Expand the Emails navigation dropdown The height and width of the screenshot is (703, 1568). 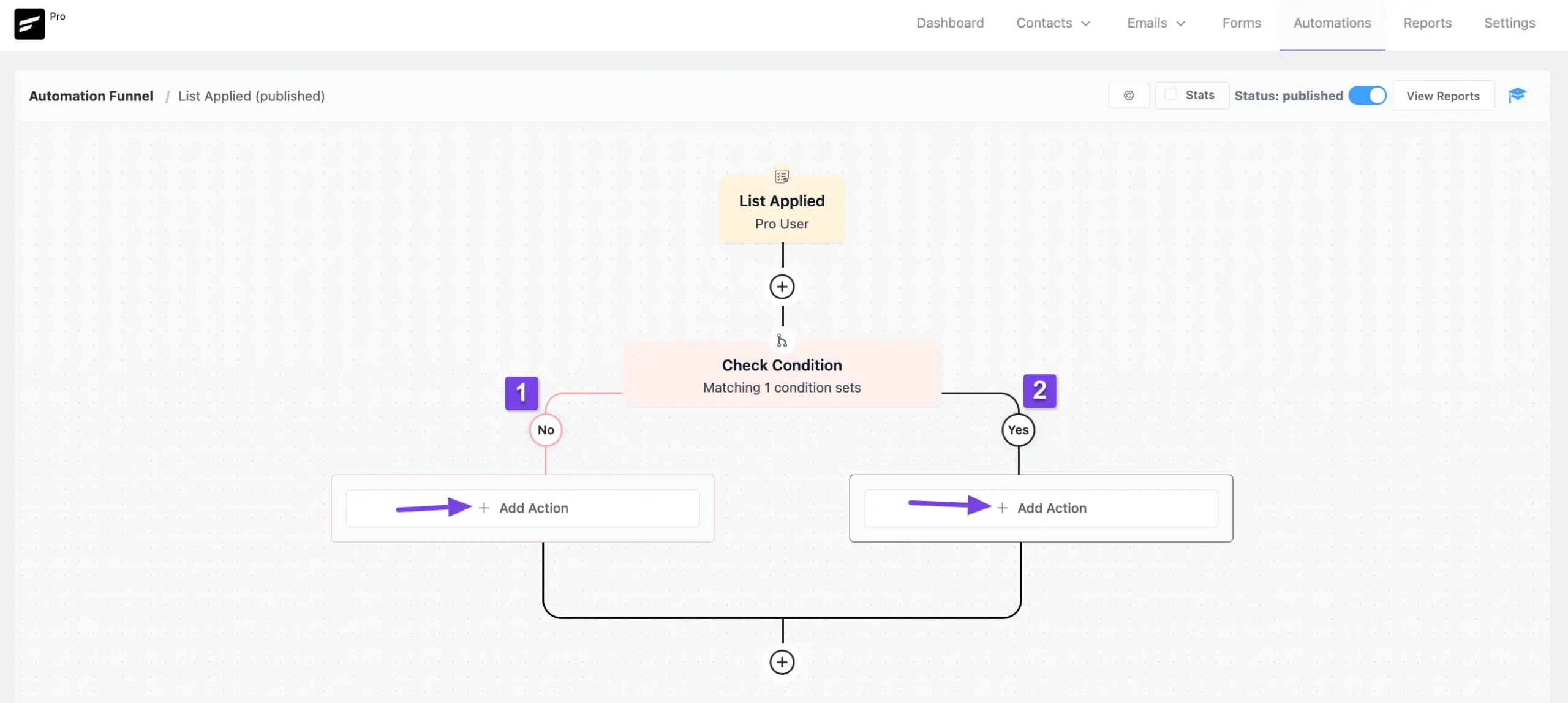(x=1154, y=23)
